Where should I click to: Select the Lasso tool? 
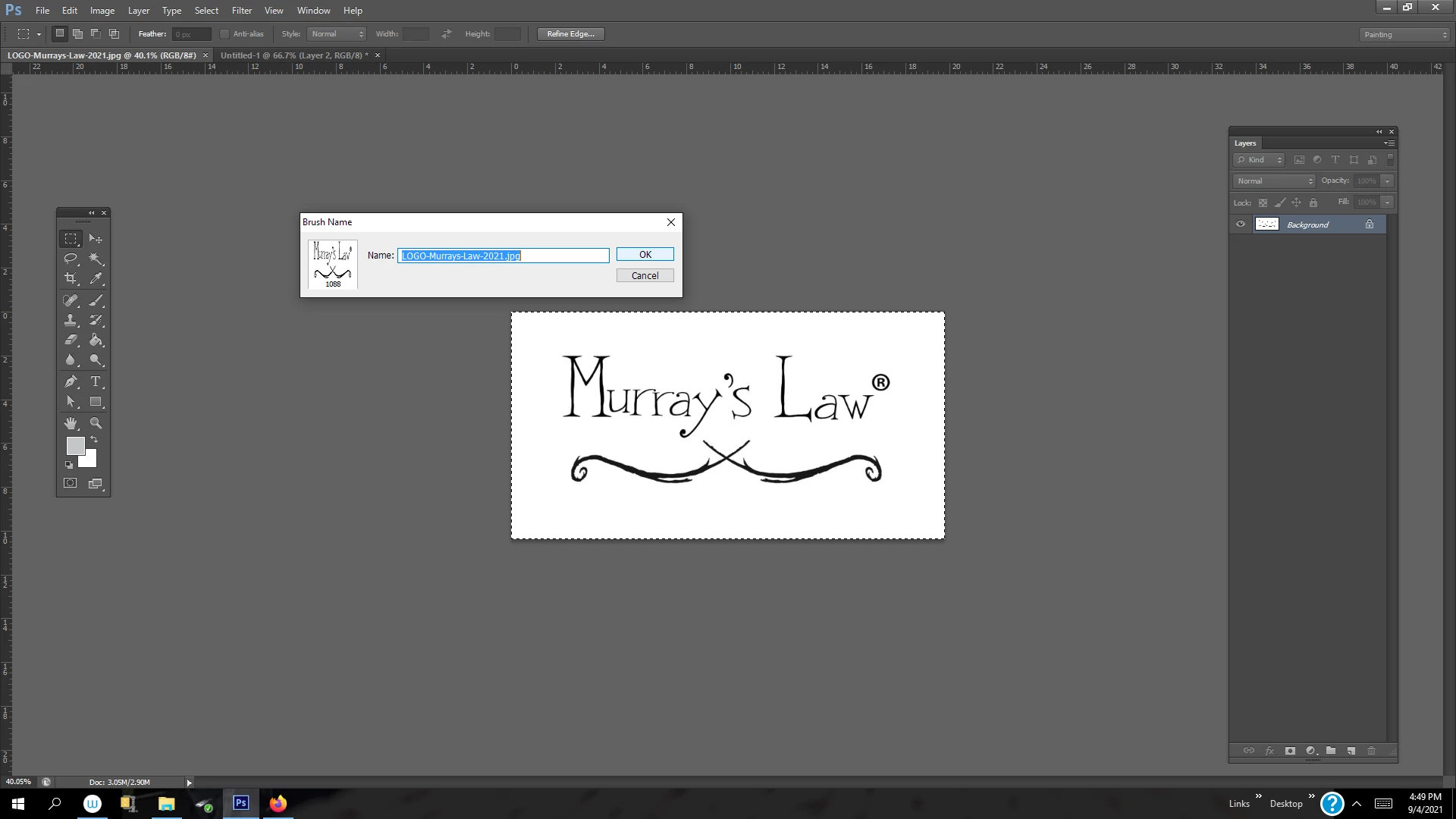click(71, 259)
